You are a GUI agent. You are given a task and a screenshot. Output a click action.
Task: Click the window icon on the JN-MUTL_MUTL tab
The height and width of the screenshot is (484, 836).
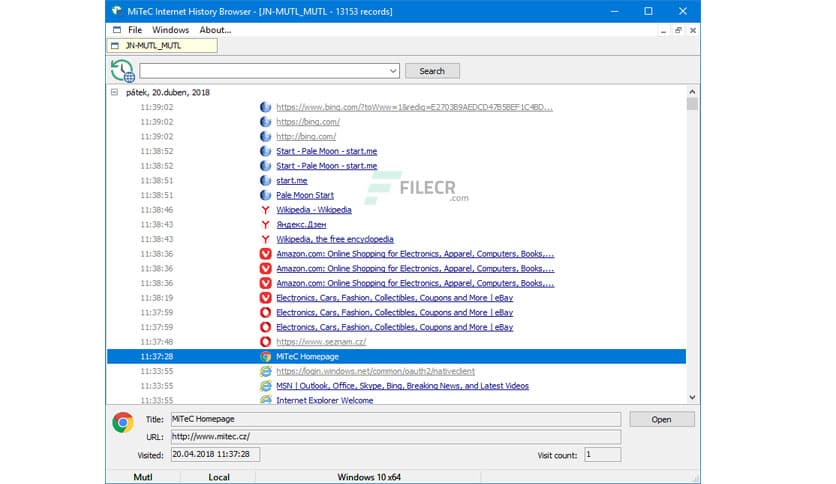(x=115, y=46)
